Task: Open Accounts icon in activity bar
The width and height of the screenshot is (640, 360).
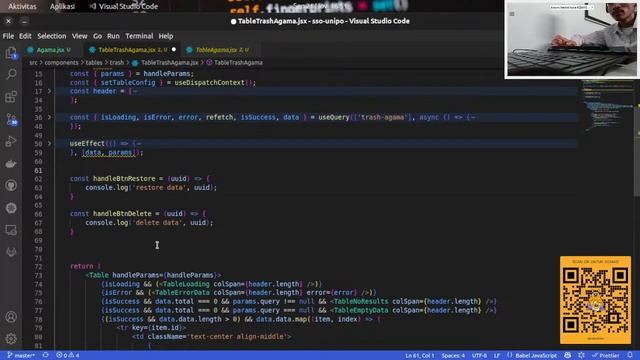Action: (11, 317)
